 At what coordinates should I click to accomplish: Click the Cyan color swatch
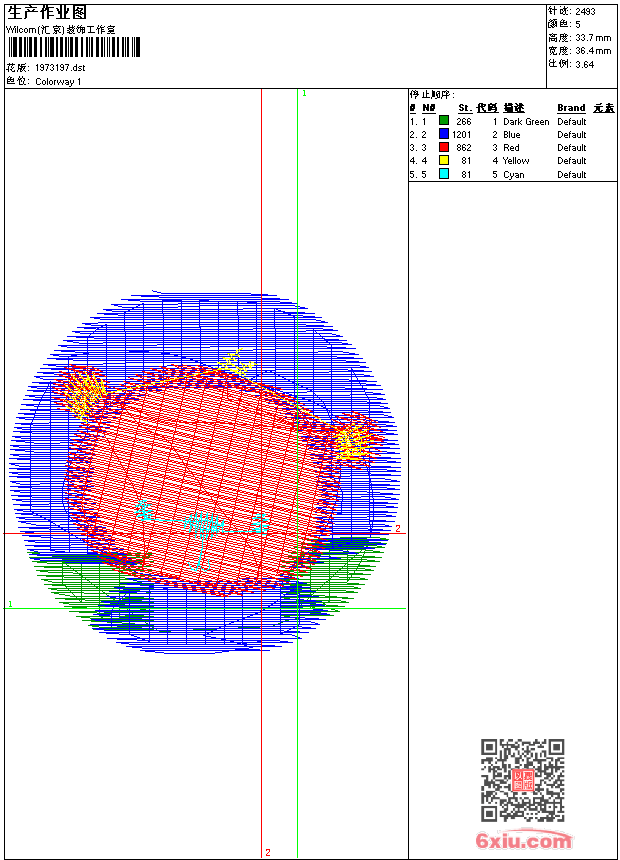(444, 174)
